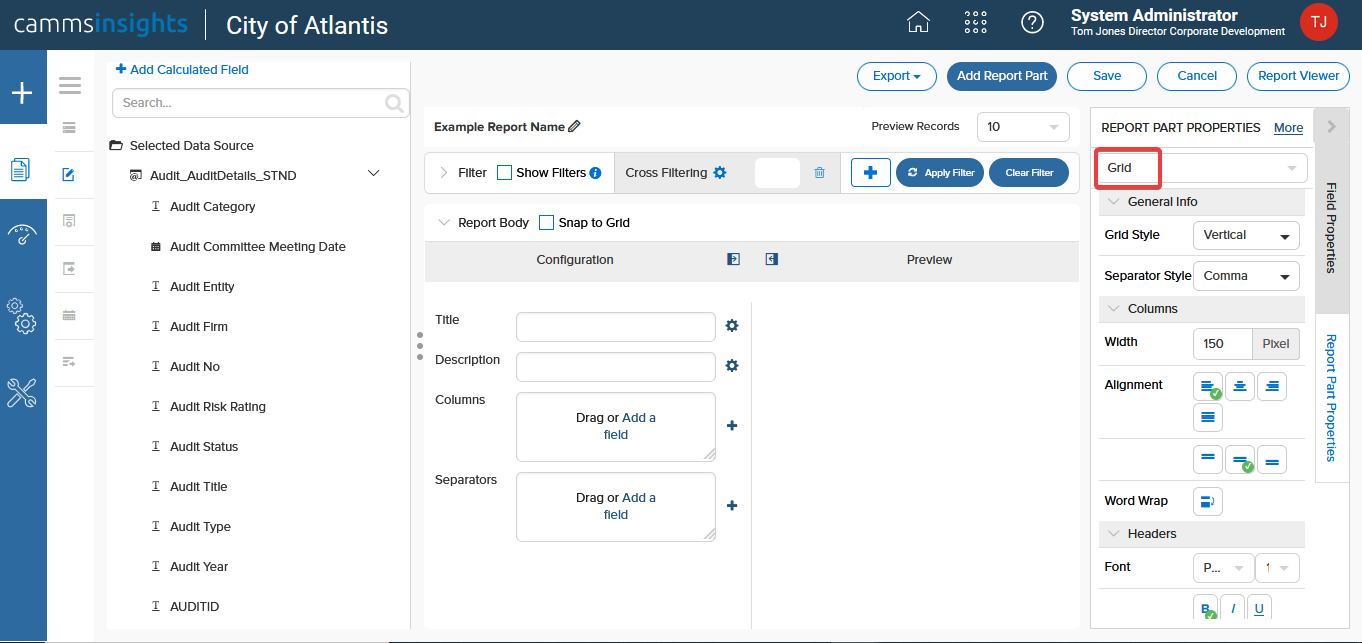Toggle italic header font
The height and width of the screenshot is (643, 1362).
(1234, 608)
